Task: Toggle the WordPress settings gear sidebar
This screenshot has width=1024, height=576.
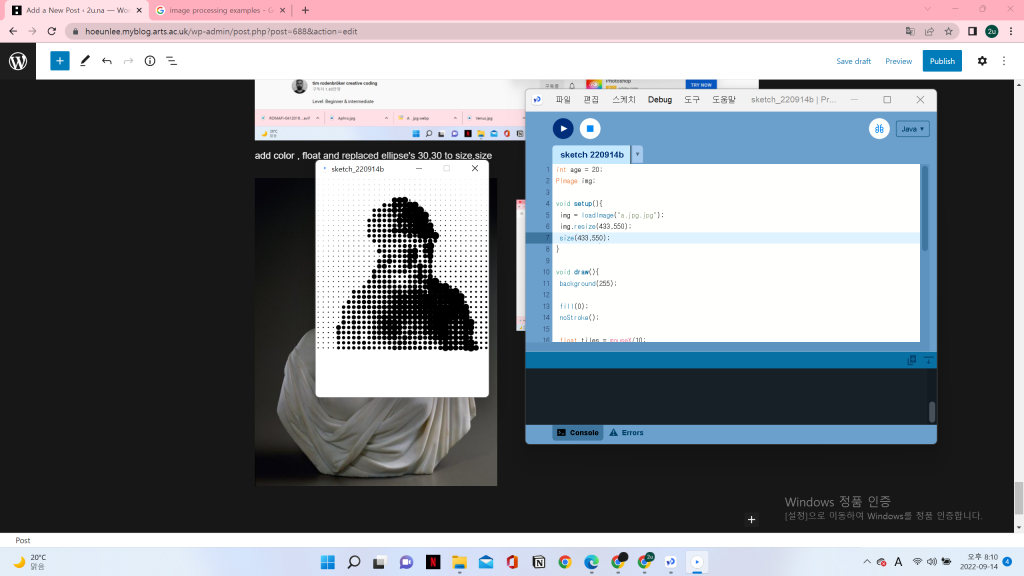Action: point(982,61)
